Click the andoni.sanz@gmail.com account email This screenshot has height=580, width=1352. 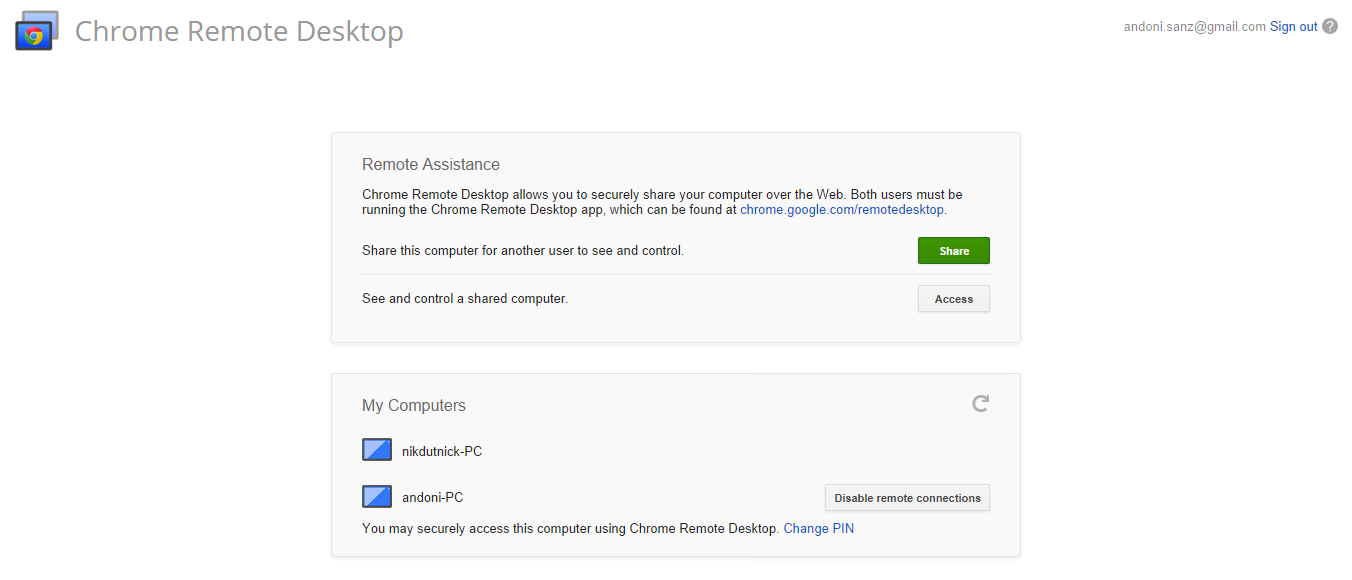coord(1194,27)
